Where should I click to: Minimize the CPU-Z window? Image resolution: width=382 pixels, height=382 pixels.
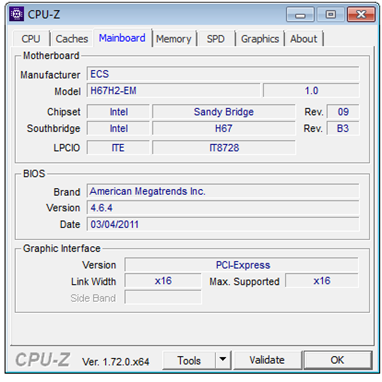coord(300,15)
